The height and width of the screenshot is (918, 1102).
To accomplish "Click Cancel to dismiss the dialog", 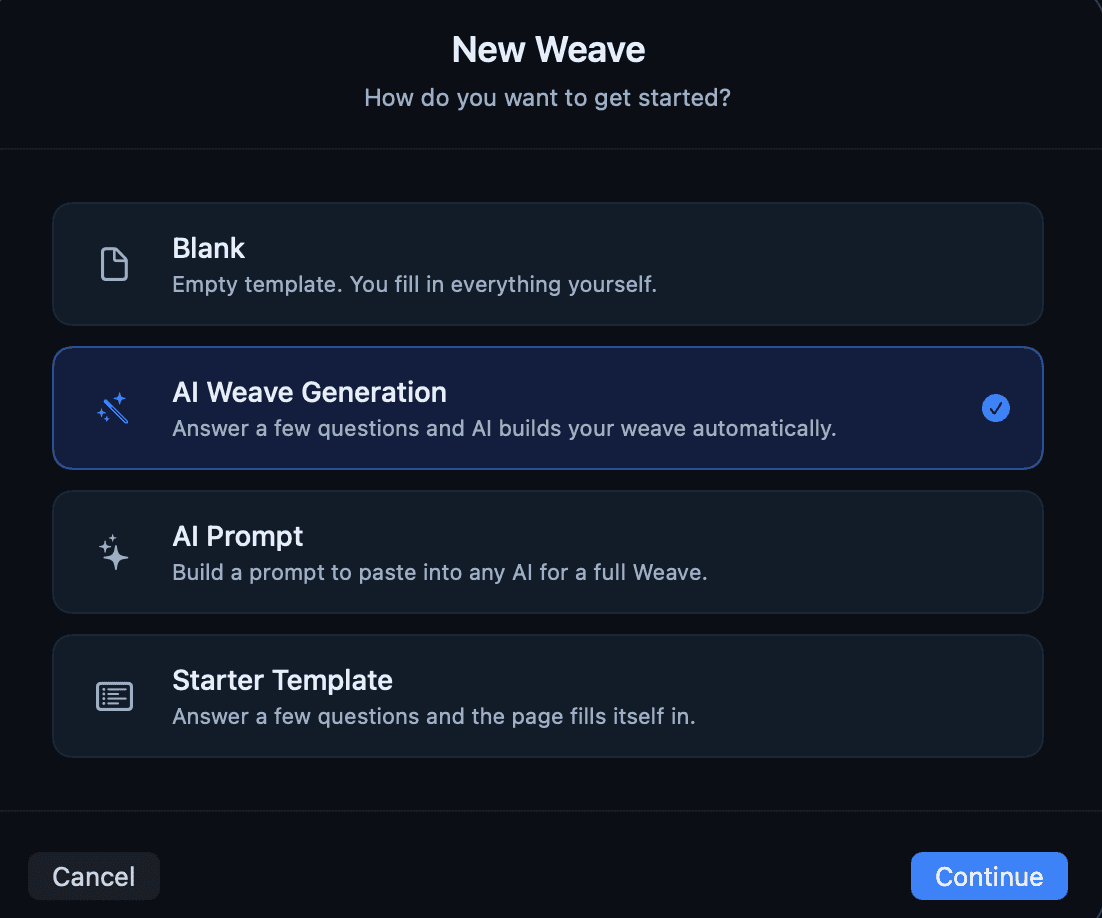I will tap(93, 876).
